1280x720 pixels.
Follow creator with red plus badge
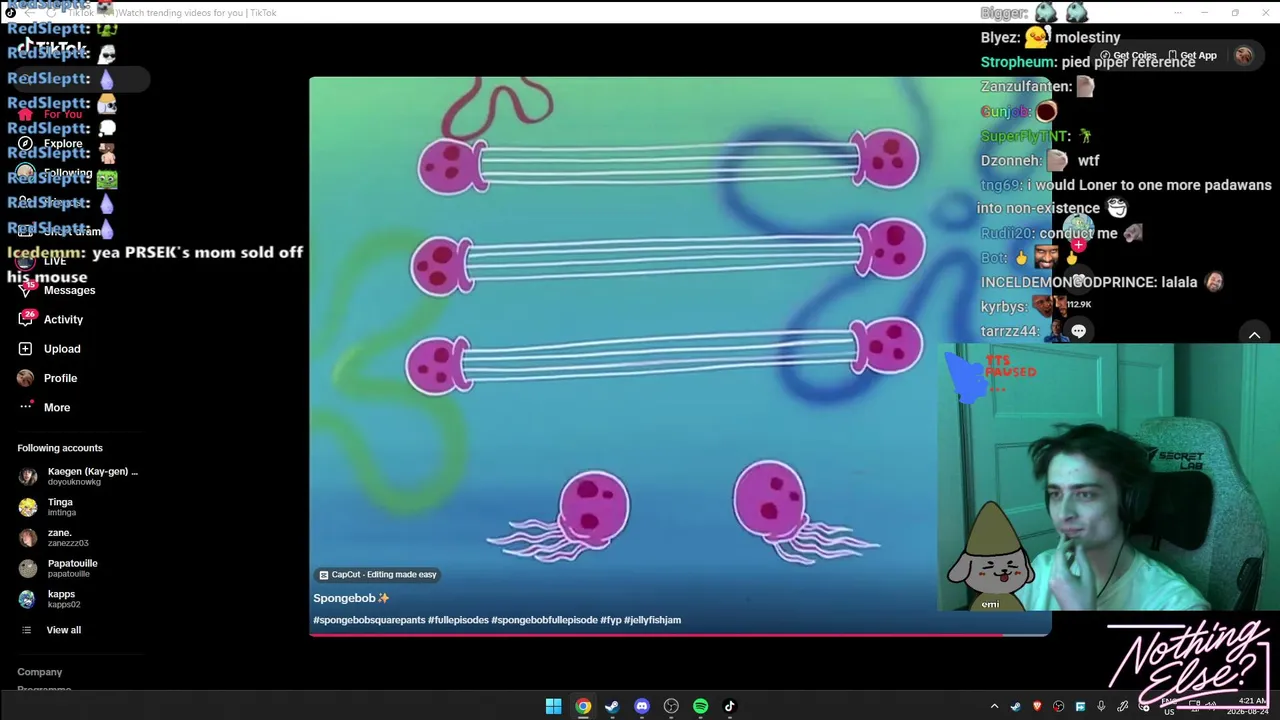tap(1078, 245)
